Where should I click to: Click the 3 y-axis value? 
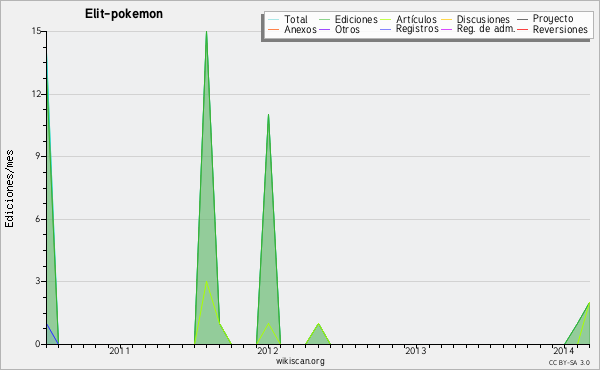click(x=38, y=281)
